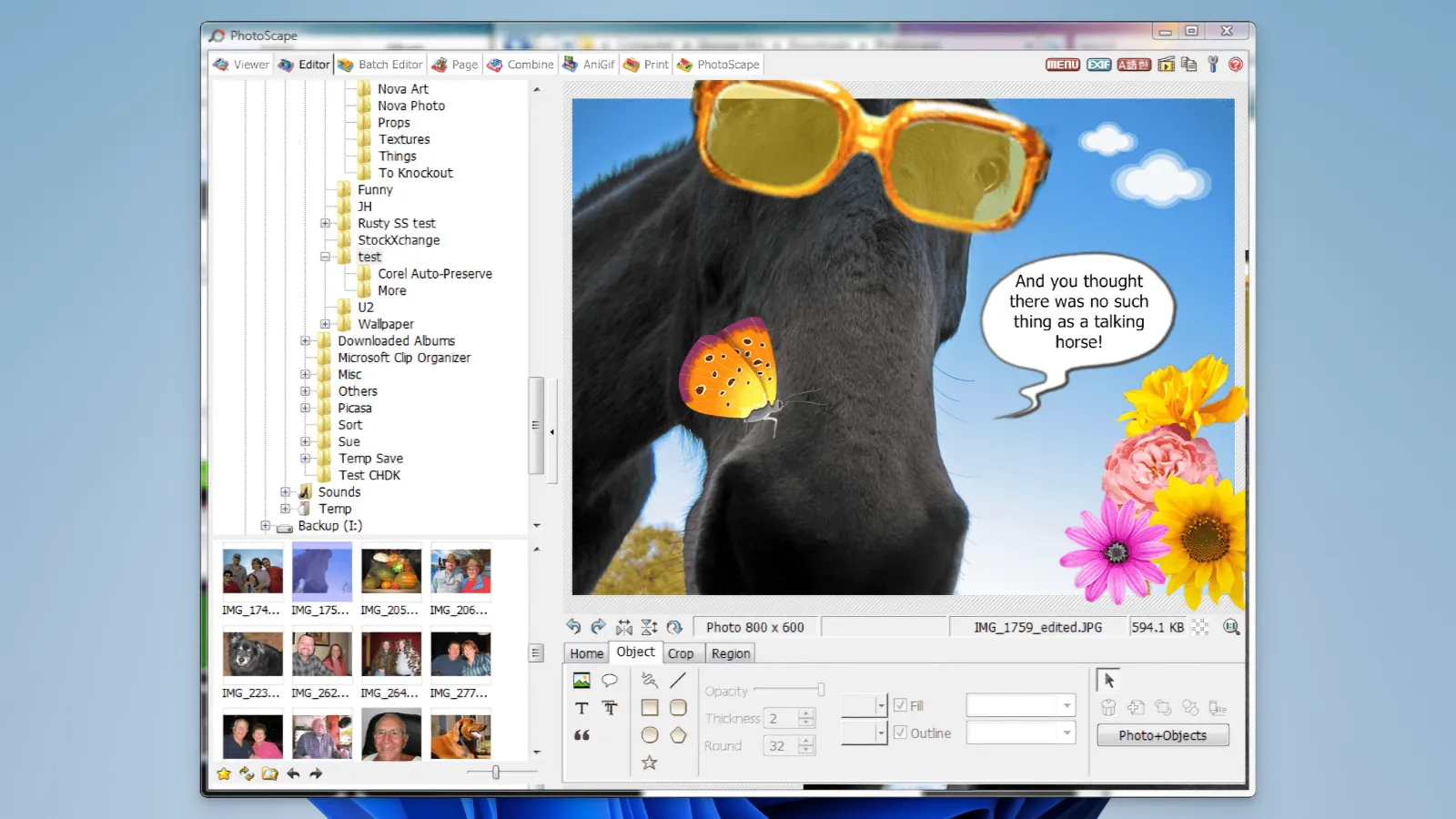This screenshot has width=1456, height=819.
Task: Uncheck the Fill option
Action: click(x=900, y=705)
